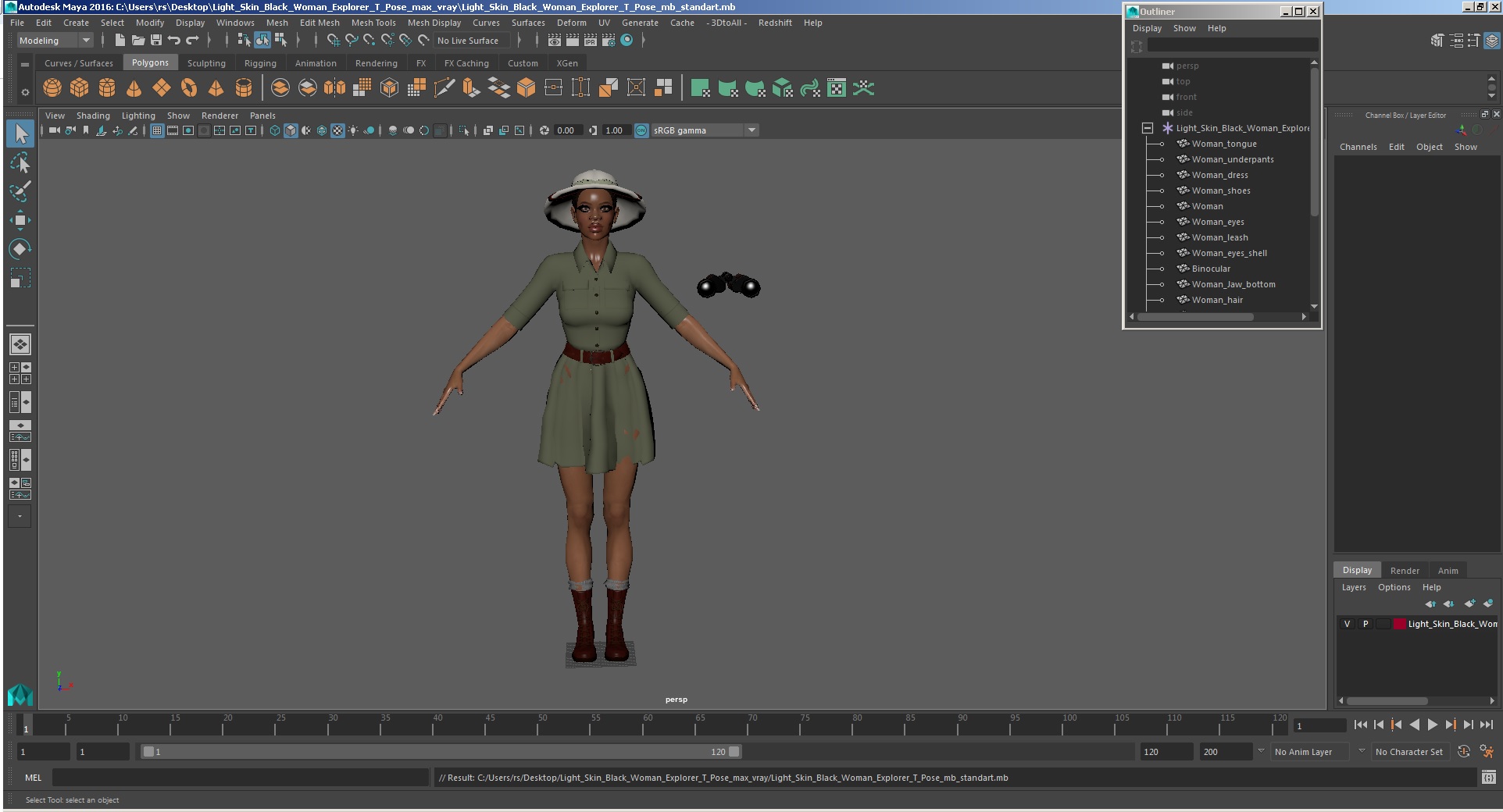
Task: Click the polygon cone shelf icon
Action: [134, 88]
